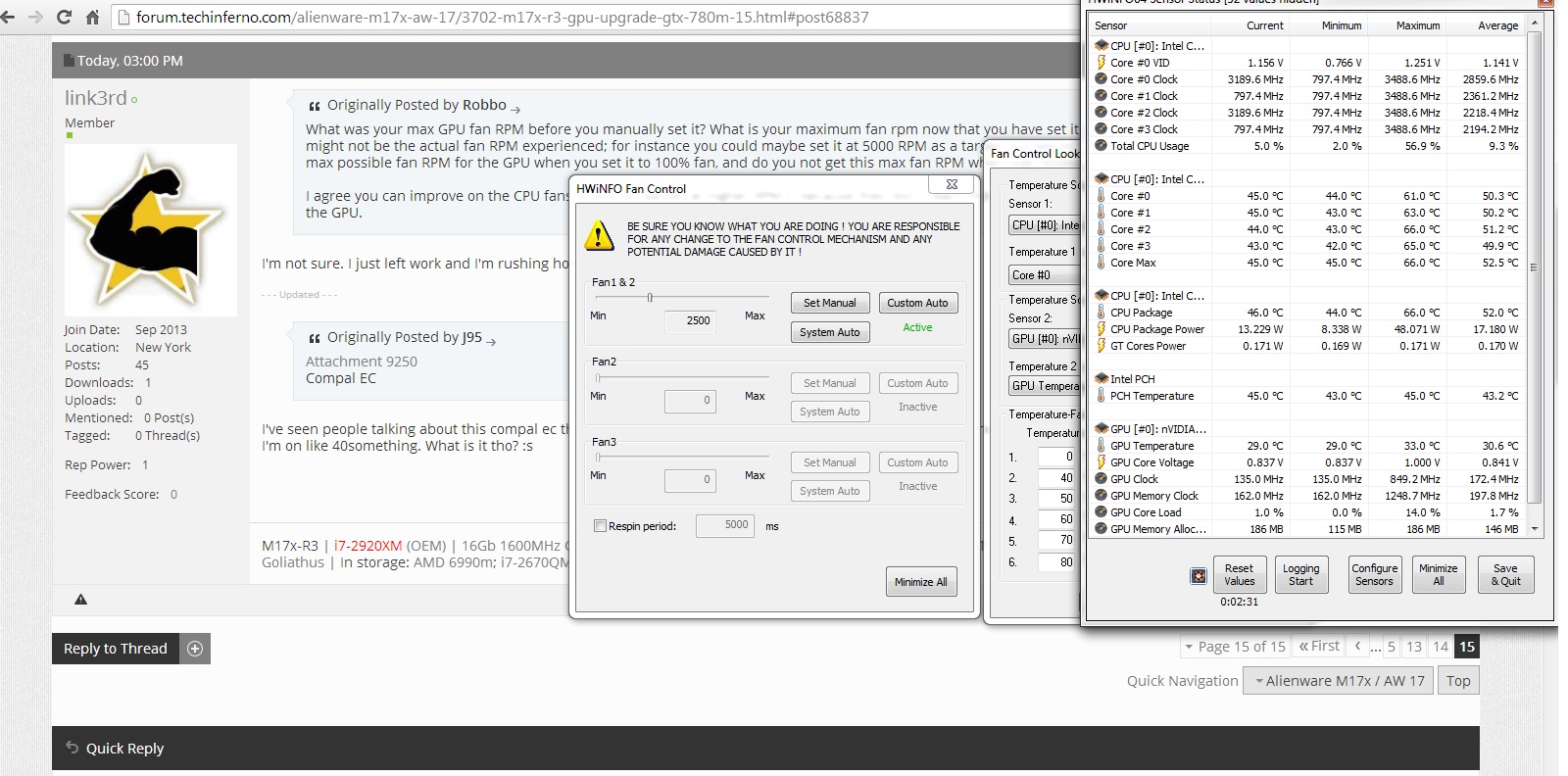1568x776 pixels.
Task: Click the Logging Start button
Action: (1300, 575)
